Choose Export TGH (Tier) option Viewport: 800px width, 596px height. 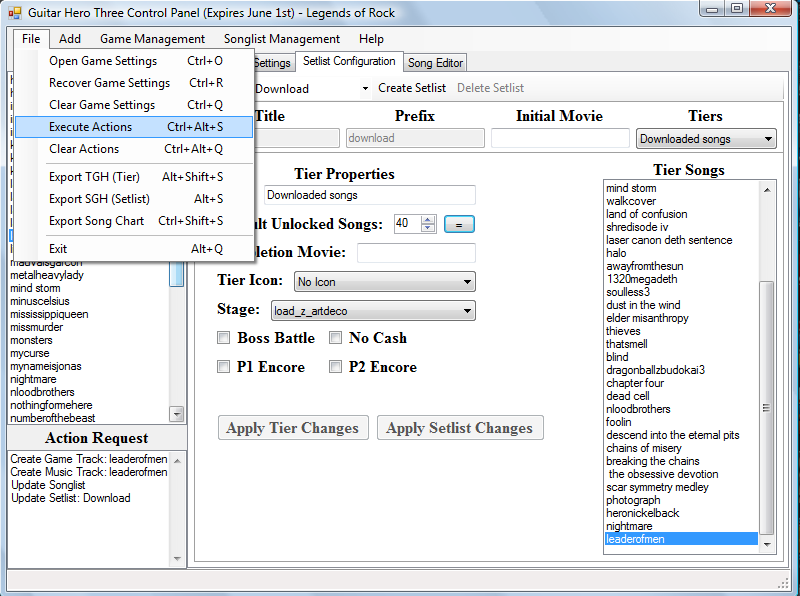135,177
